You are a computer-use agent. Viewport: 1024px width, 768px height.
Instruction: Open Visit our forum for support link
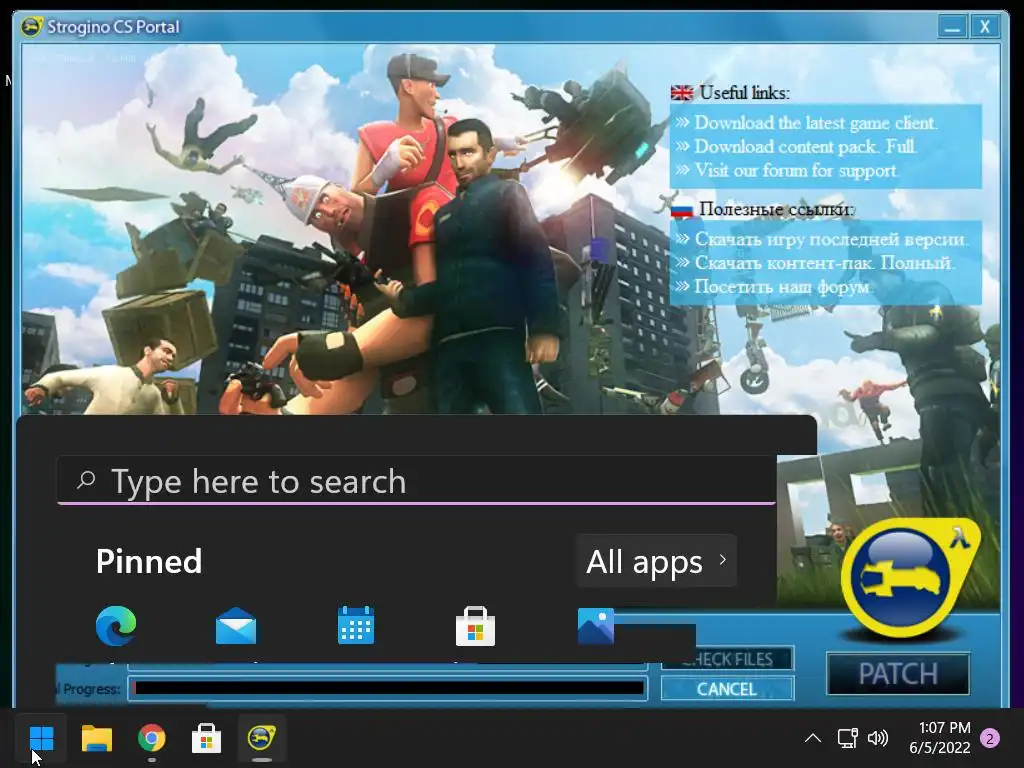click(x=795, y=170)
